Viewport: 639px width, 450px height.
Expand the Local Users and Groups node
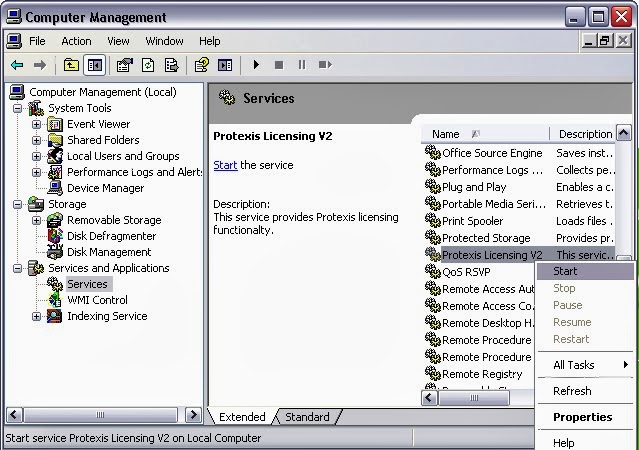(36, 156)
